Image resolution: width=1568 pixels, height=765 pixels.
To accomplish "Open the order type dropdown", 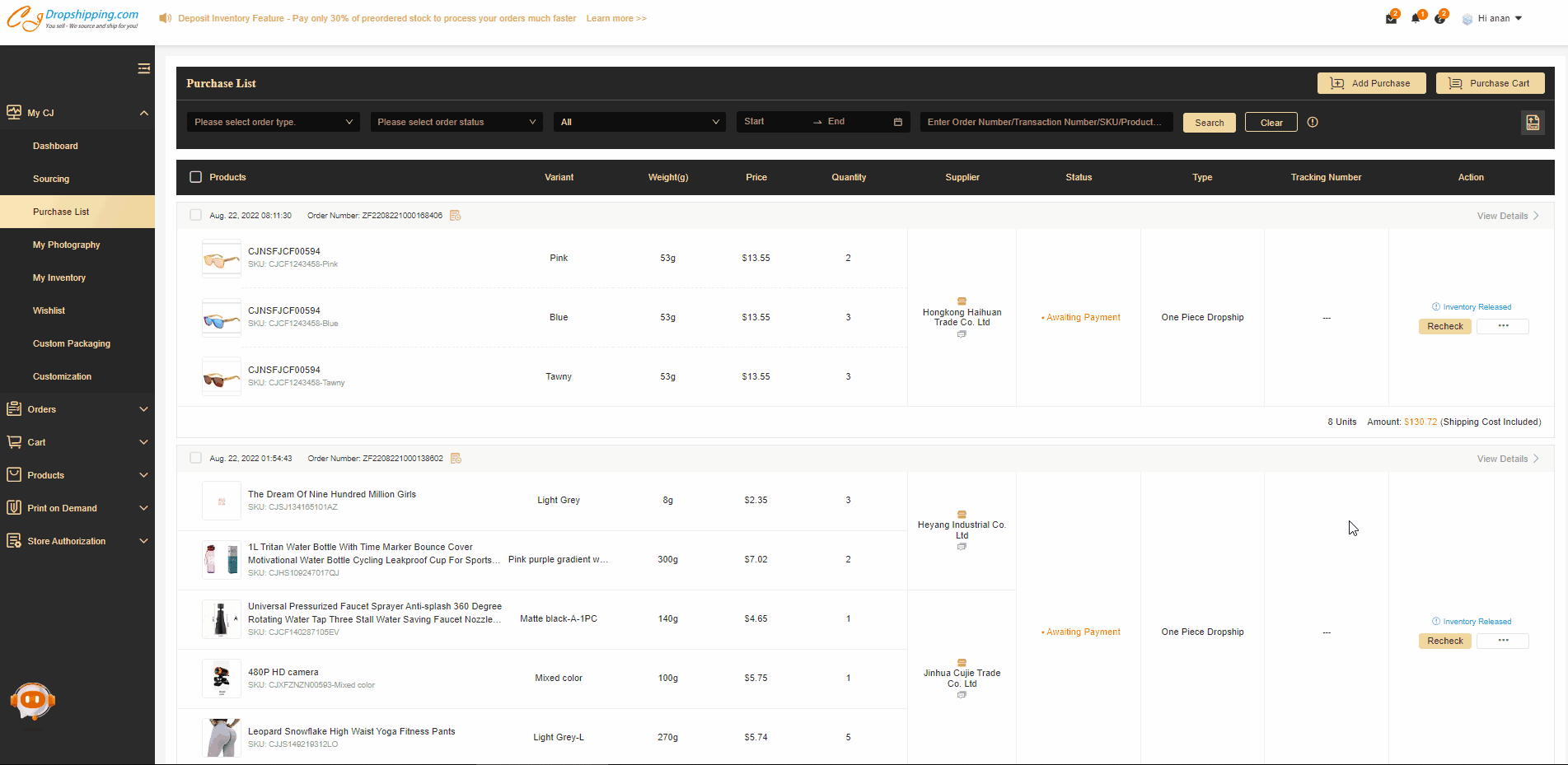I will 273,122.
